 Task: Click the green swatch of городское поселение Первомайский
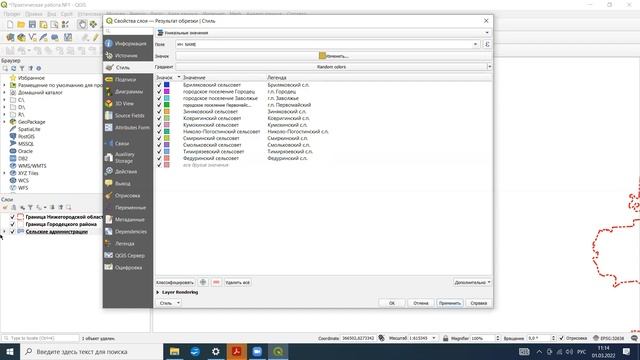coord(167,105)
